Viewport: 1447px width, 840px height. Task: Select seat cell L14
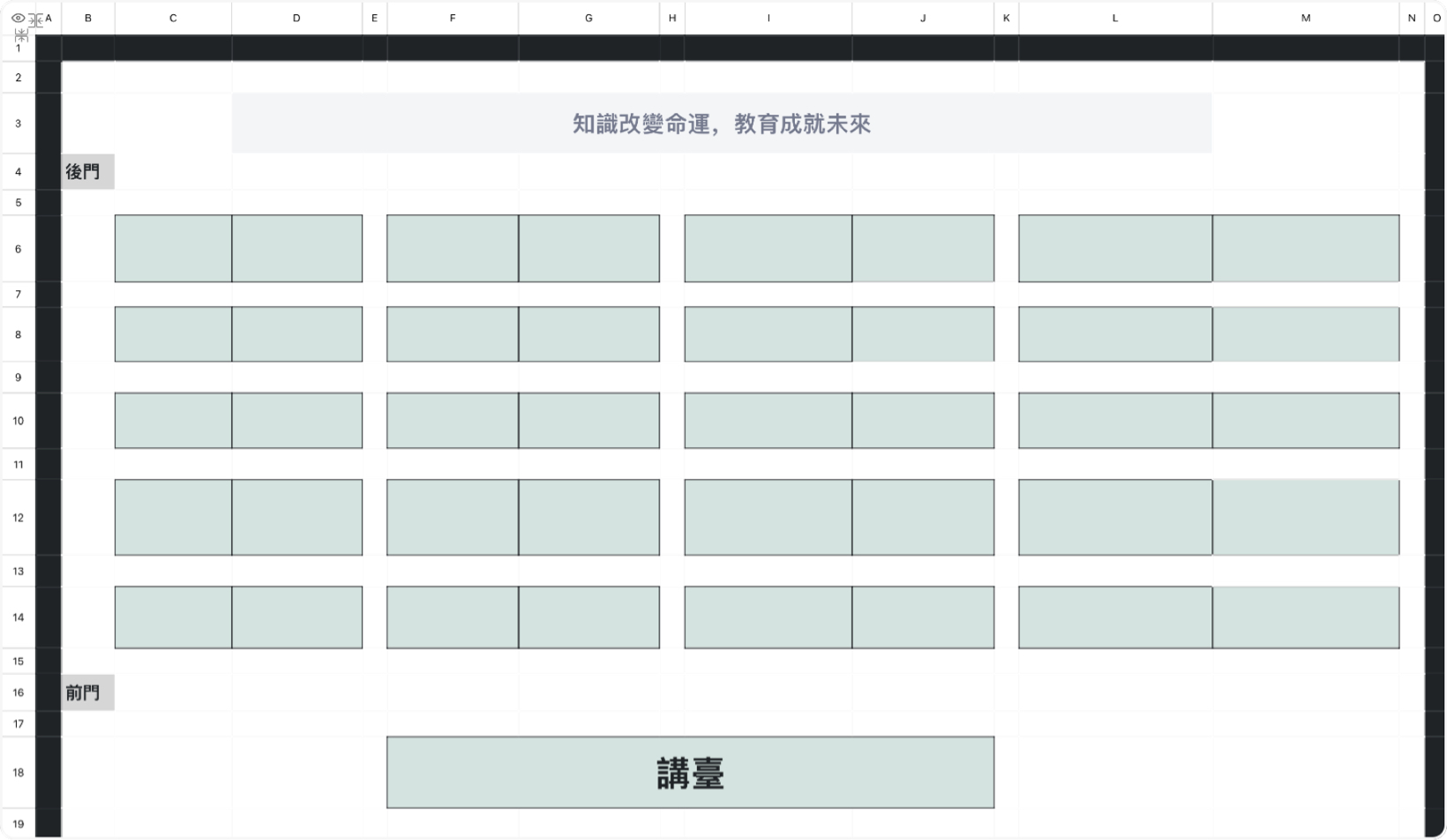pos(1115,618)
